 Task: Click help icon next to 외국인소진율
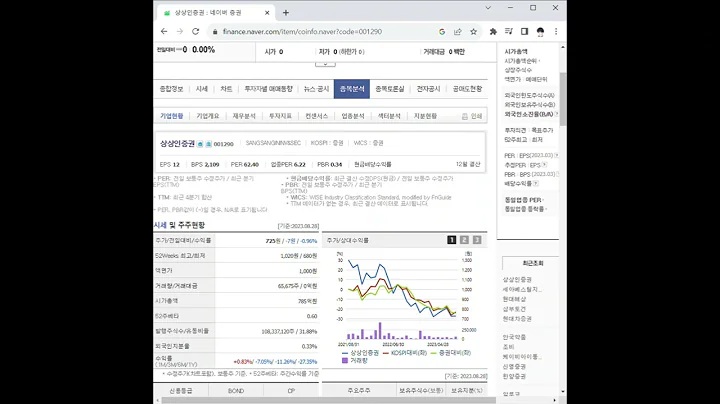point(557,114)
